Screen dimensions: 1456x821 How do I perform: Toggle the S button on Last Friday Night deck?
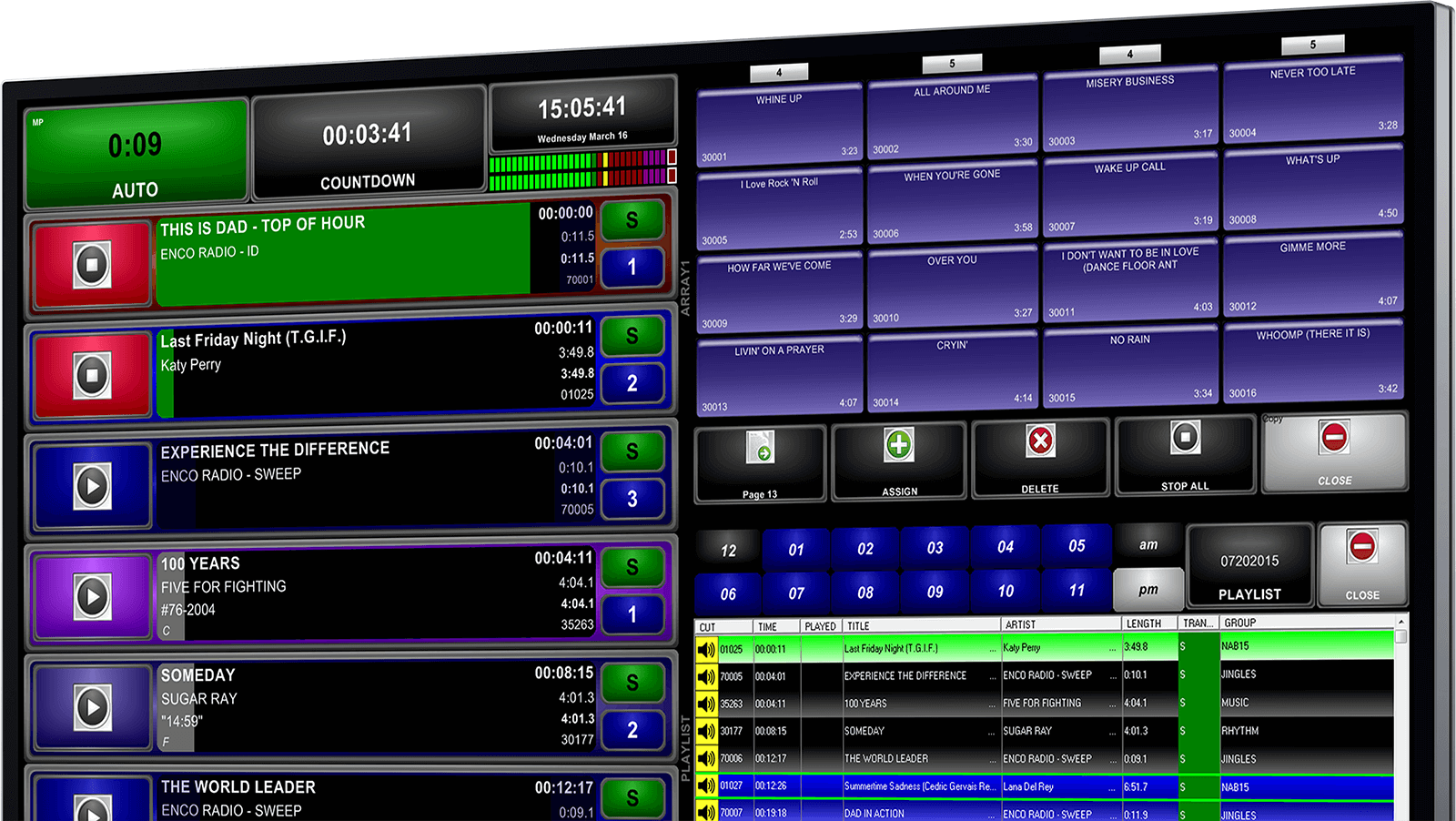[632, 336]
